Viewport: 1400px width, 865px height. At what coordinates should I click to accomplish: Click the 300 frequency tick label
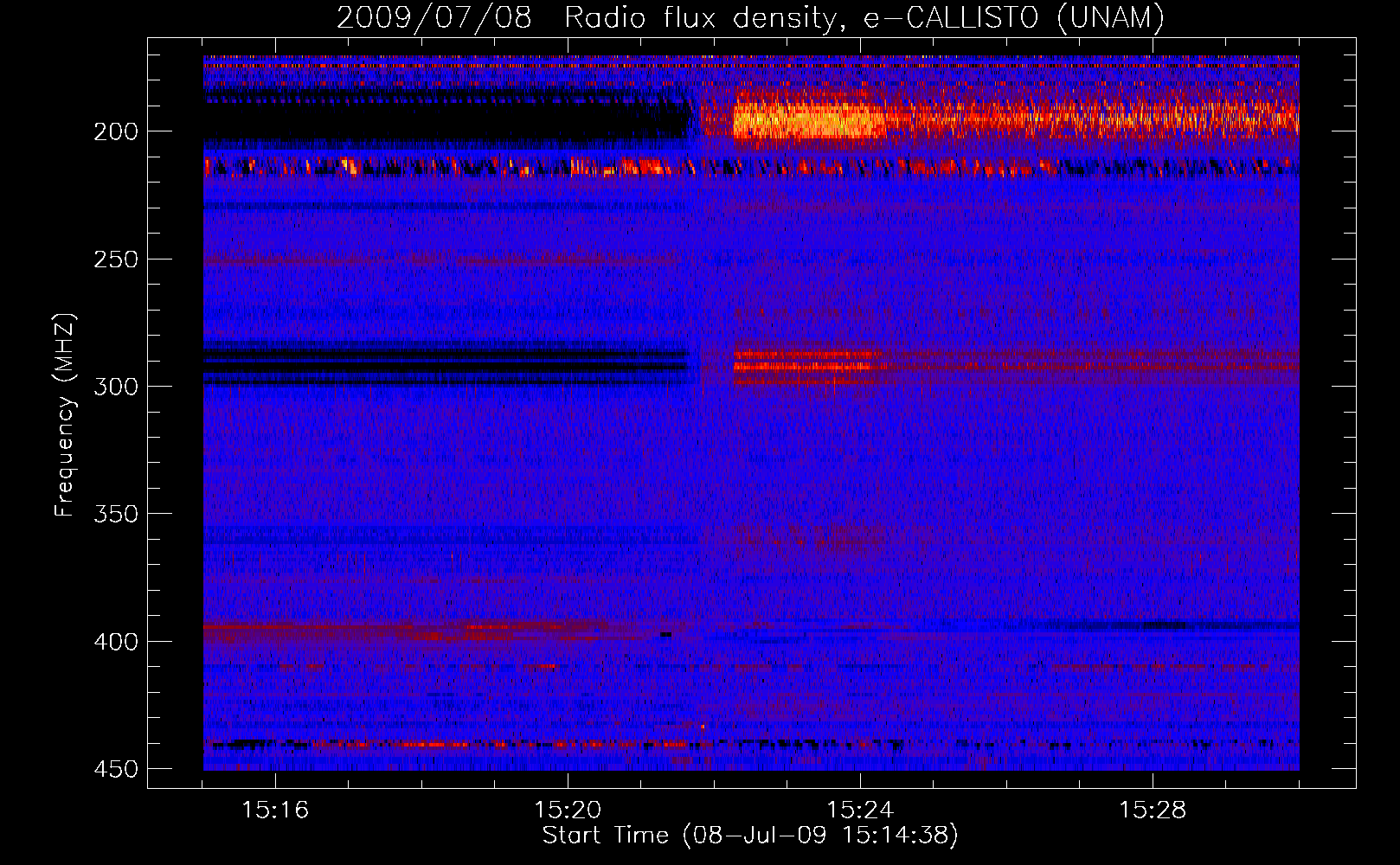[x=116, y=387]
